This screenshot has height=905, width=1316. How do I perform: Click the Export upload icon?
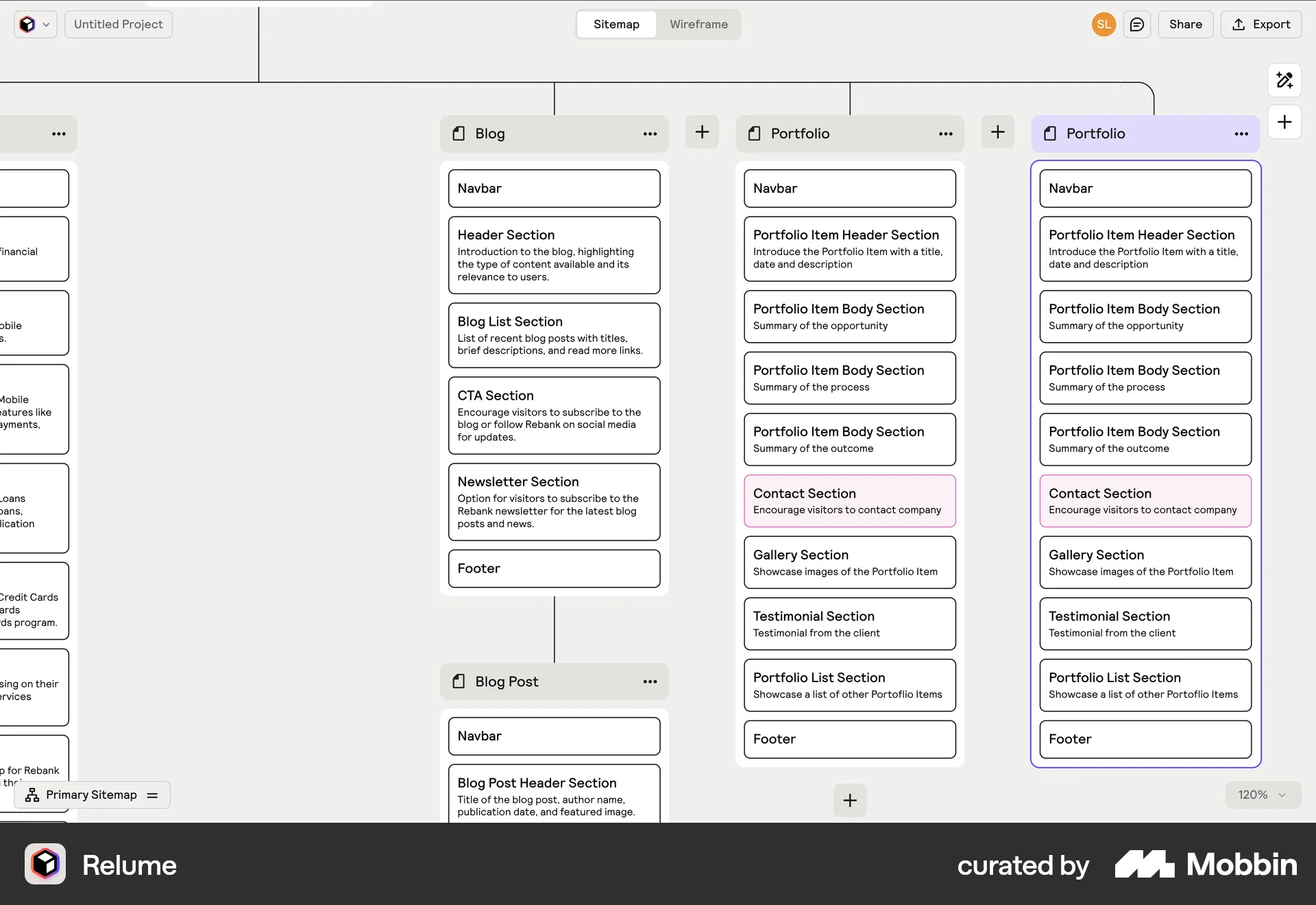(x=1239, y=24)
